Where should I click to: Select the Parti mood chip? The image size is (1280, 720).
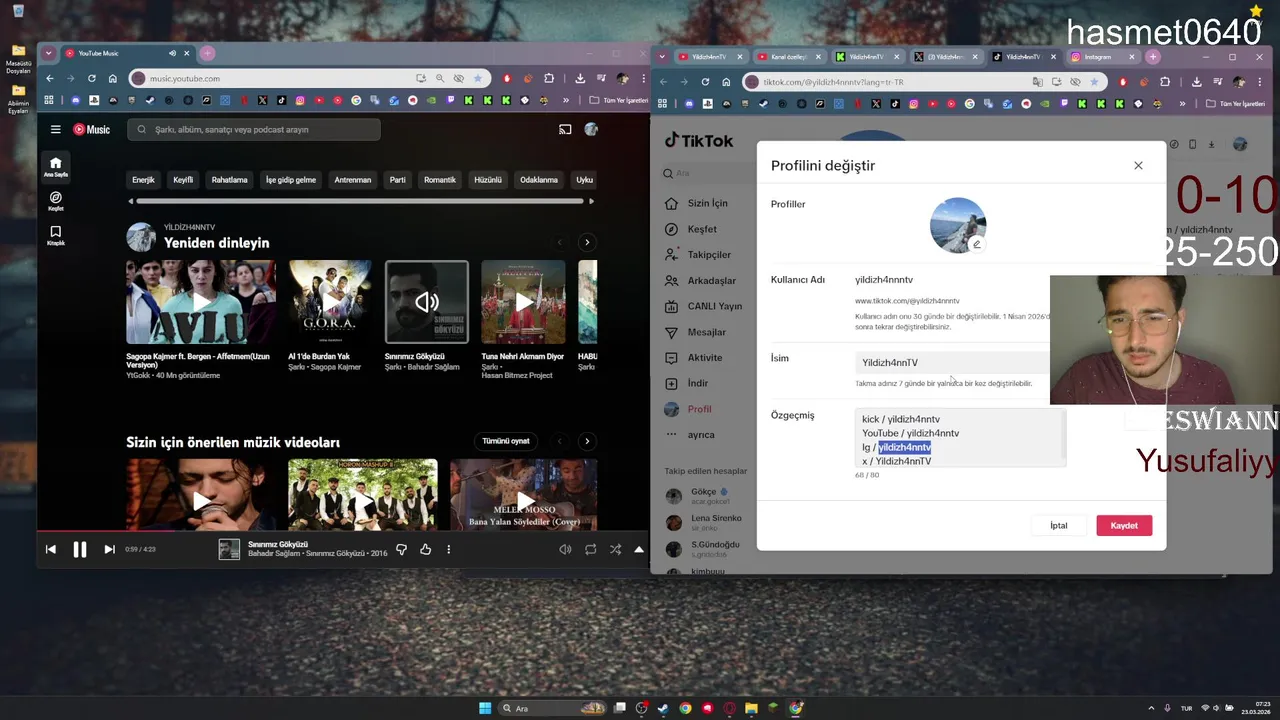[398, 180]
